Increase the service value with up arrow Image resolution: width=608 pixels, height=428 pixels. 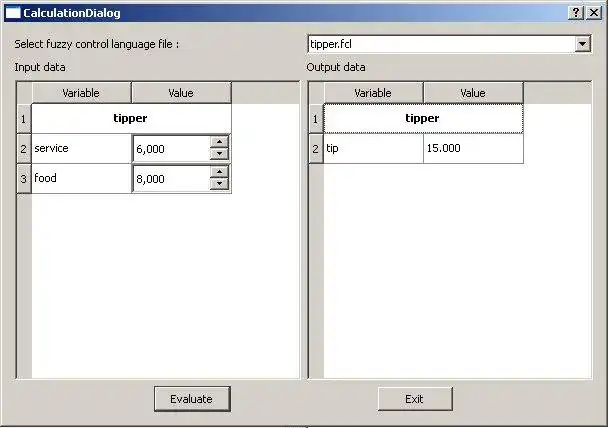219,142
